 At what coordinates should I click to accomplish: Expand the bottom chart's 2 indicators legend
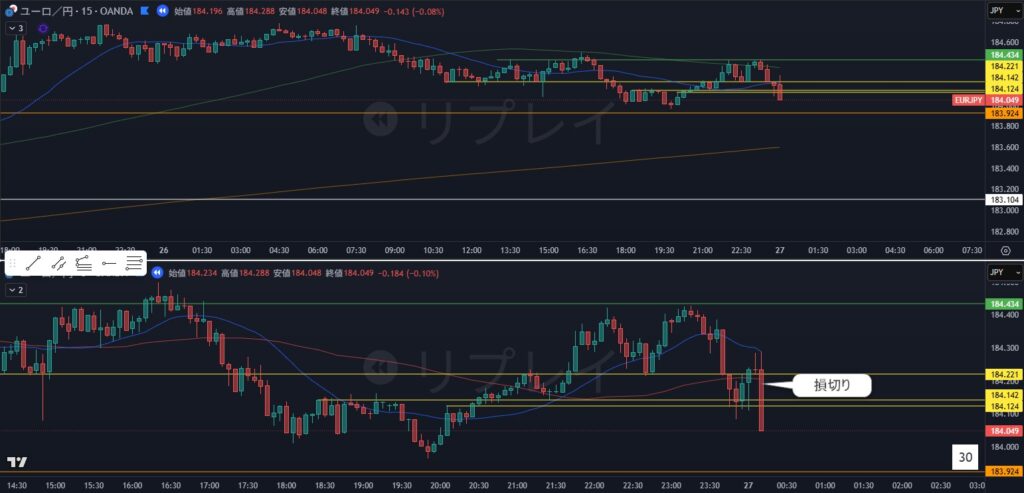15,289
